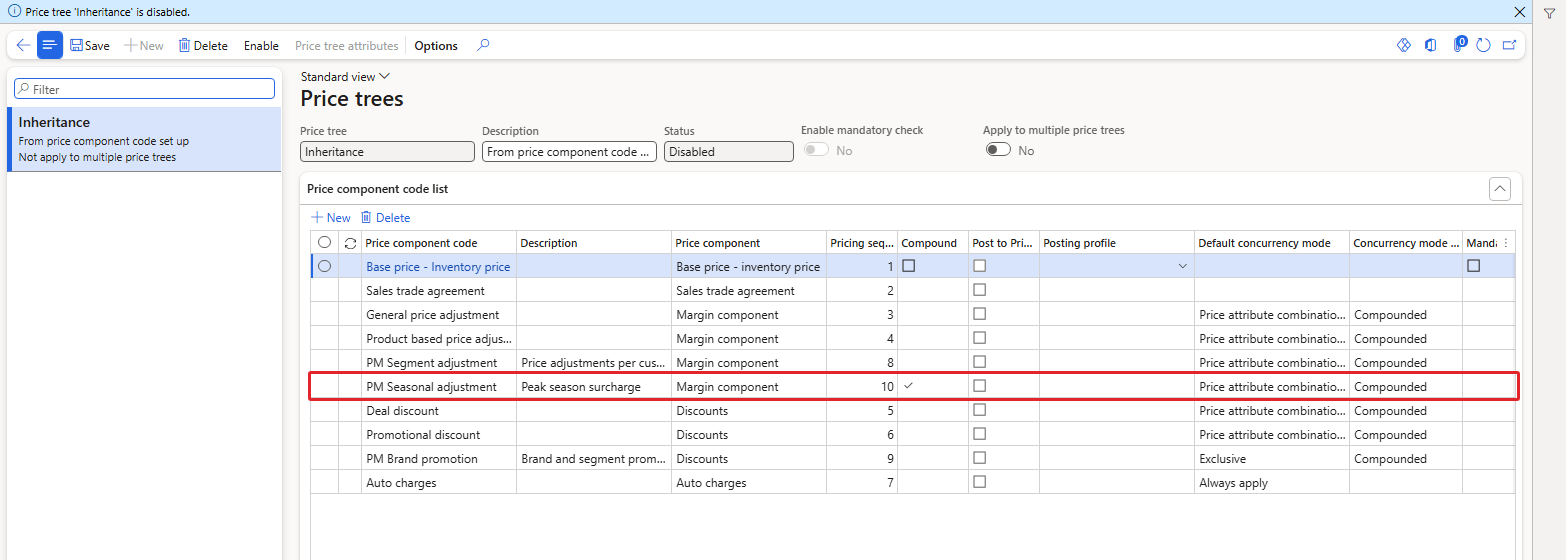Screen dimensions: 1566x560
Task: Go back with the arrow icon
Action: (x=23, y=45)
